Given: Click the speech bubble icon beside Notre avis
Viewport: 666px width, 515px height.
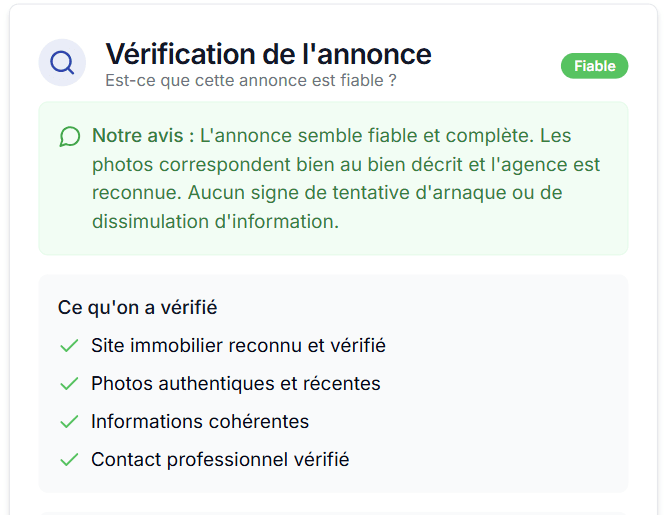Looking at the screenshot, I should [x=69, y=136].
